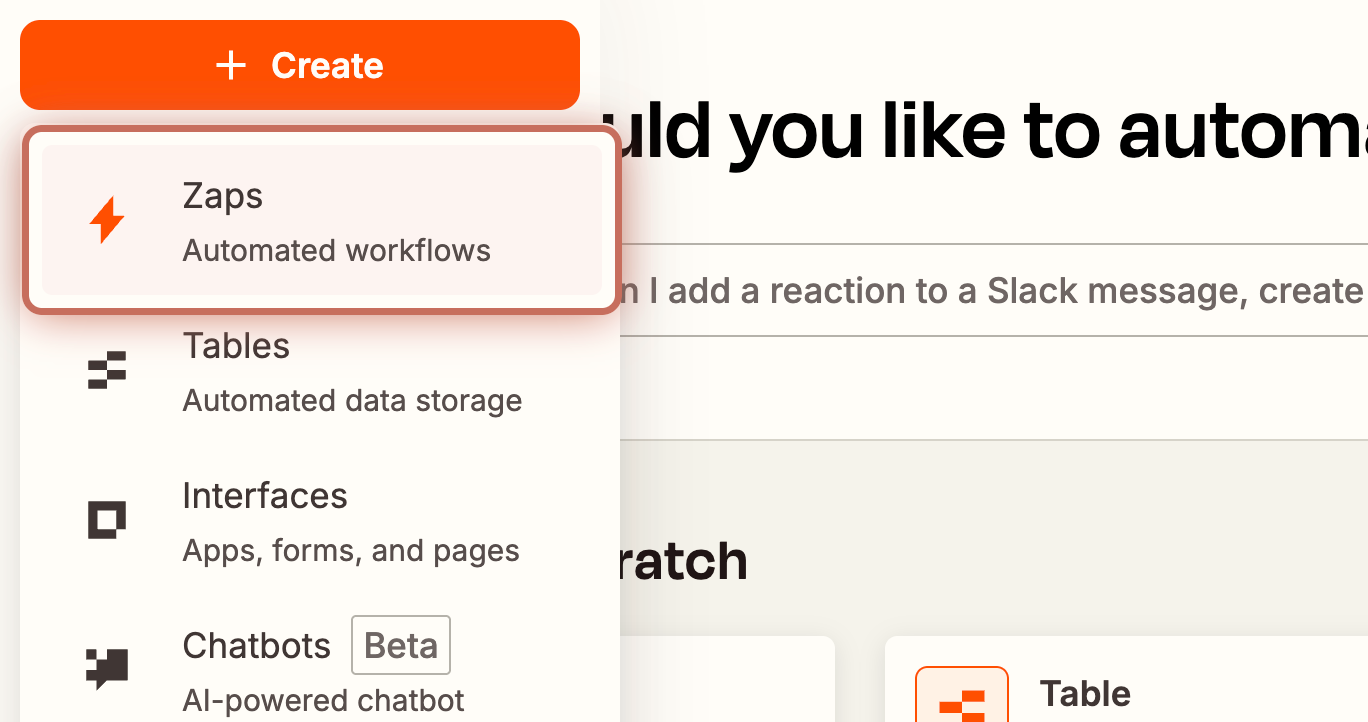Screen dimensions: 1368x722
Task: Click the 'Automated data storage' text
Action: point(352,400)
